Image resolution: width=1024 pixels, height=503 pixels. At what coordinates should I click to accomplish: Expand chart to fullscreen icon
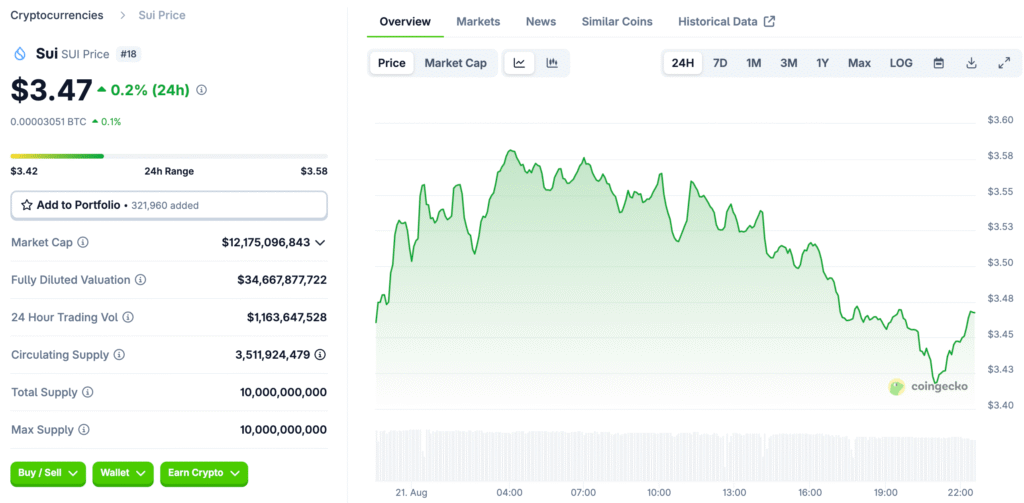pos(1004,63)
